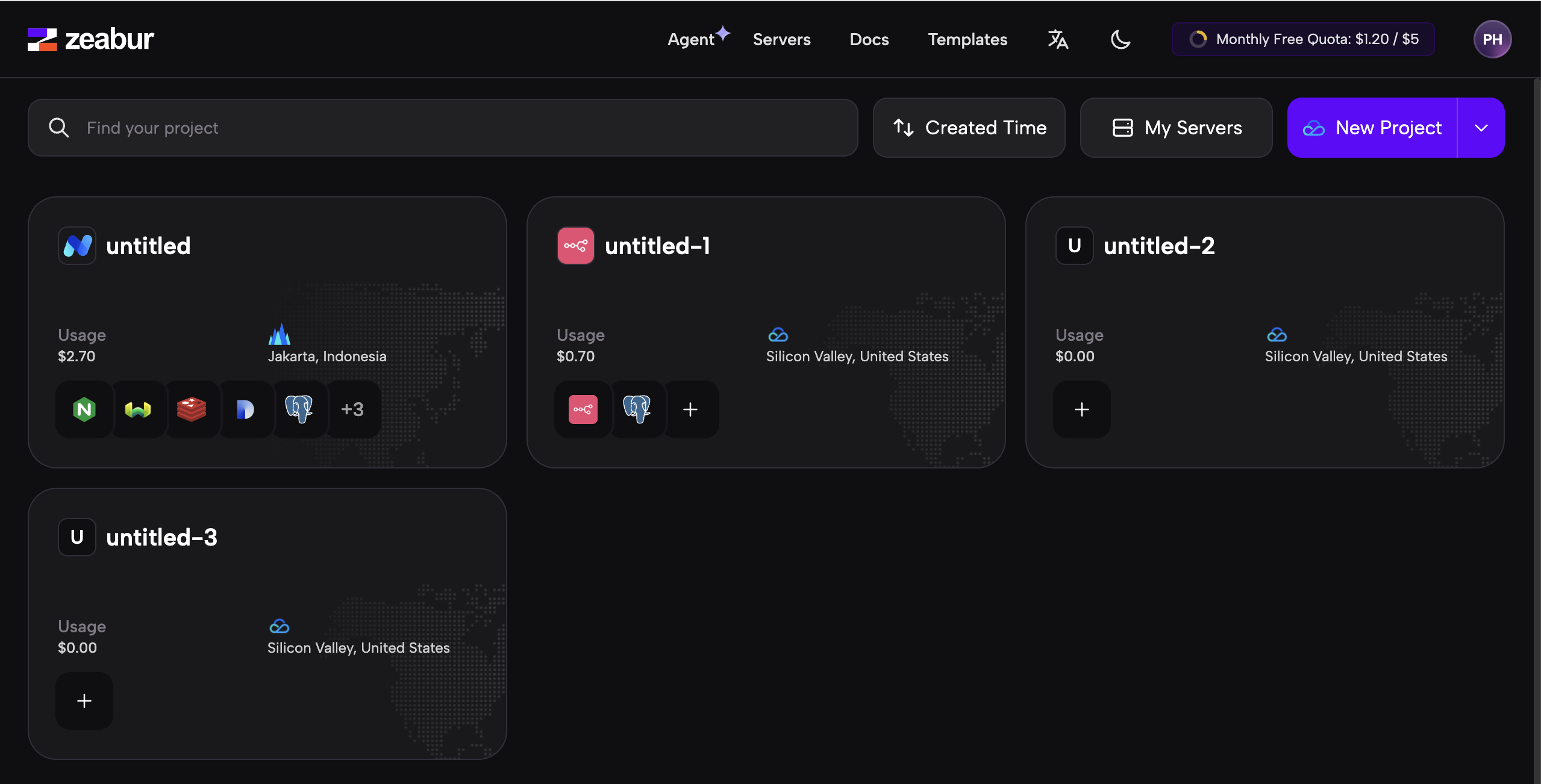The width and height of the screenshot is (1541, 784).
Task: Click the Nginx service icon in untitled project
Action: pos(84,409)
